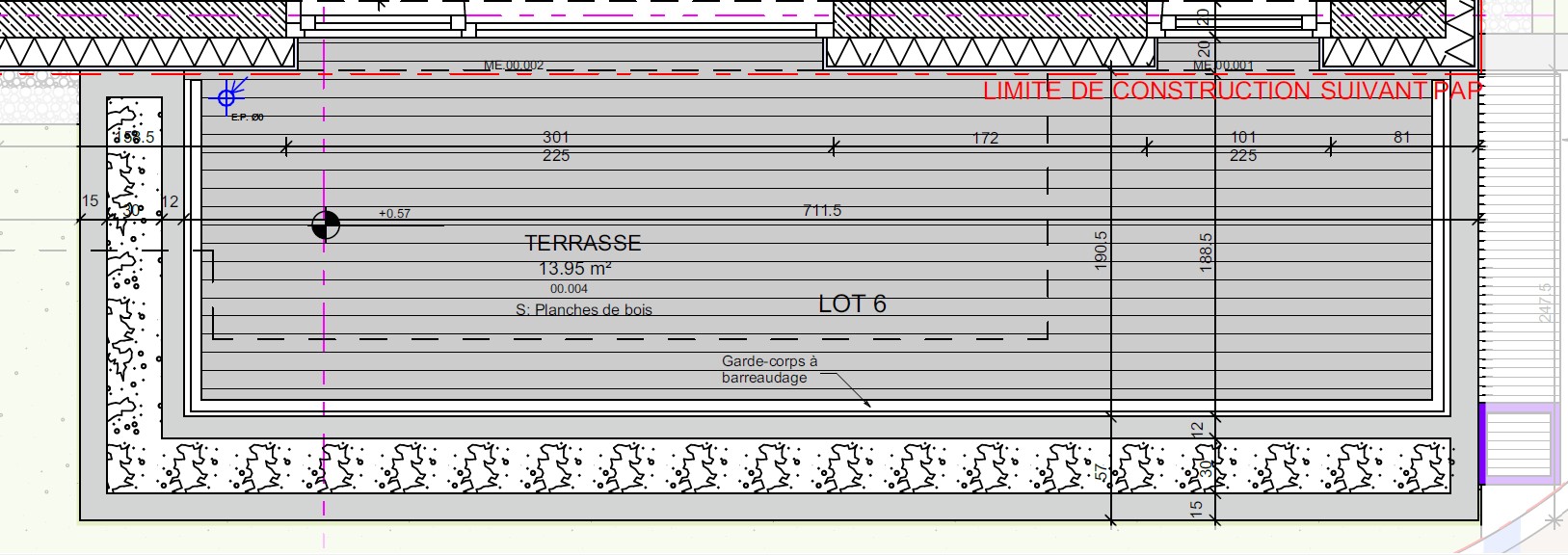This screenshot has height=555, width=1568.
Task: Select the quartered-circle level marker
Action: tap(326, 225)
